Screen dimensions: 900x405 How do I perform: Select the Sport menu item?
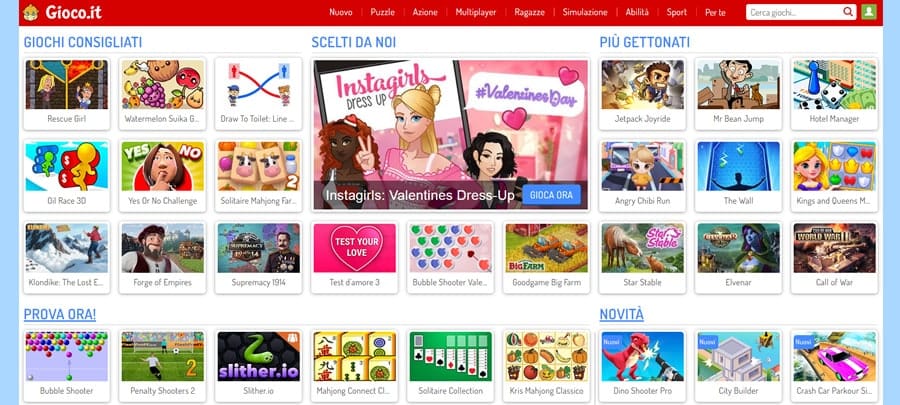click(x=677, y=12)
